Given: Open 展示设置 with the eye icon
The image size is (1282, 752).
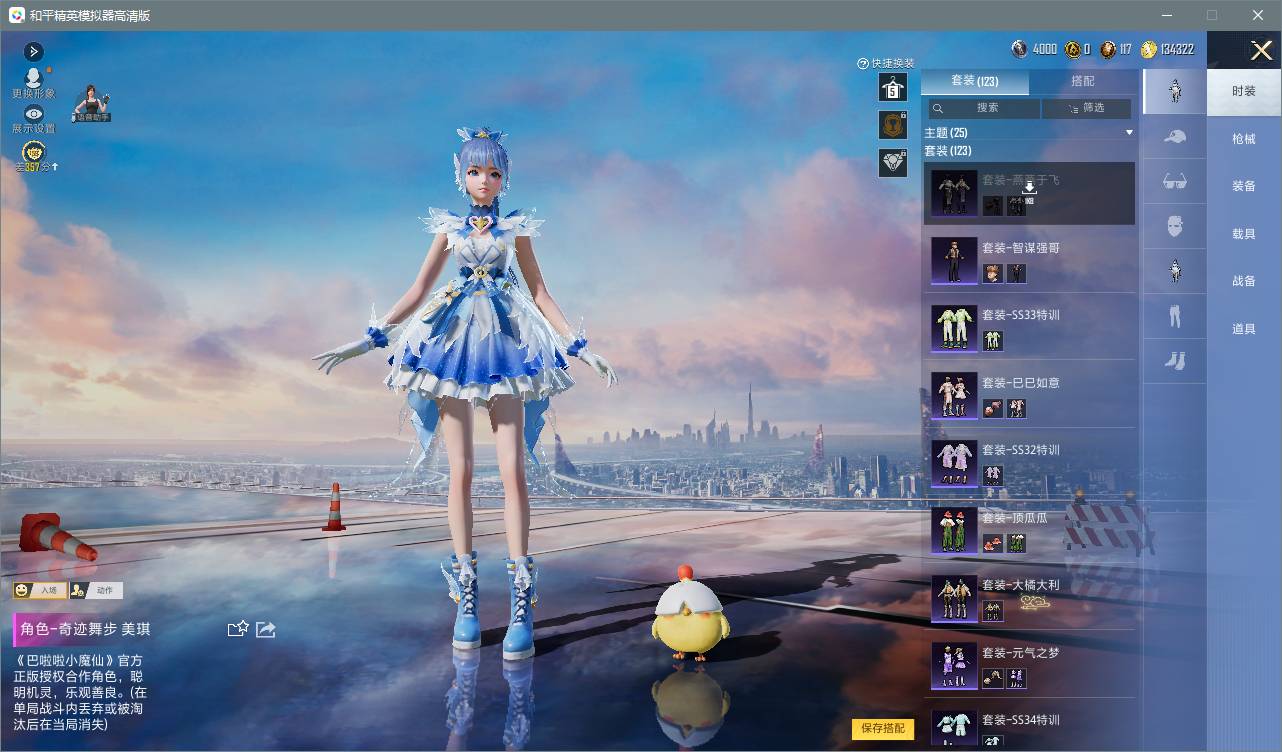Looking at the screenshot, I should (34, 120).
